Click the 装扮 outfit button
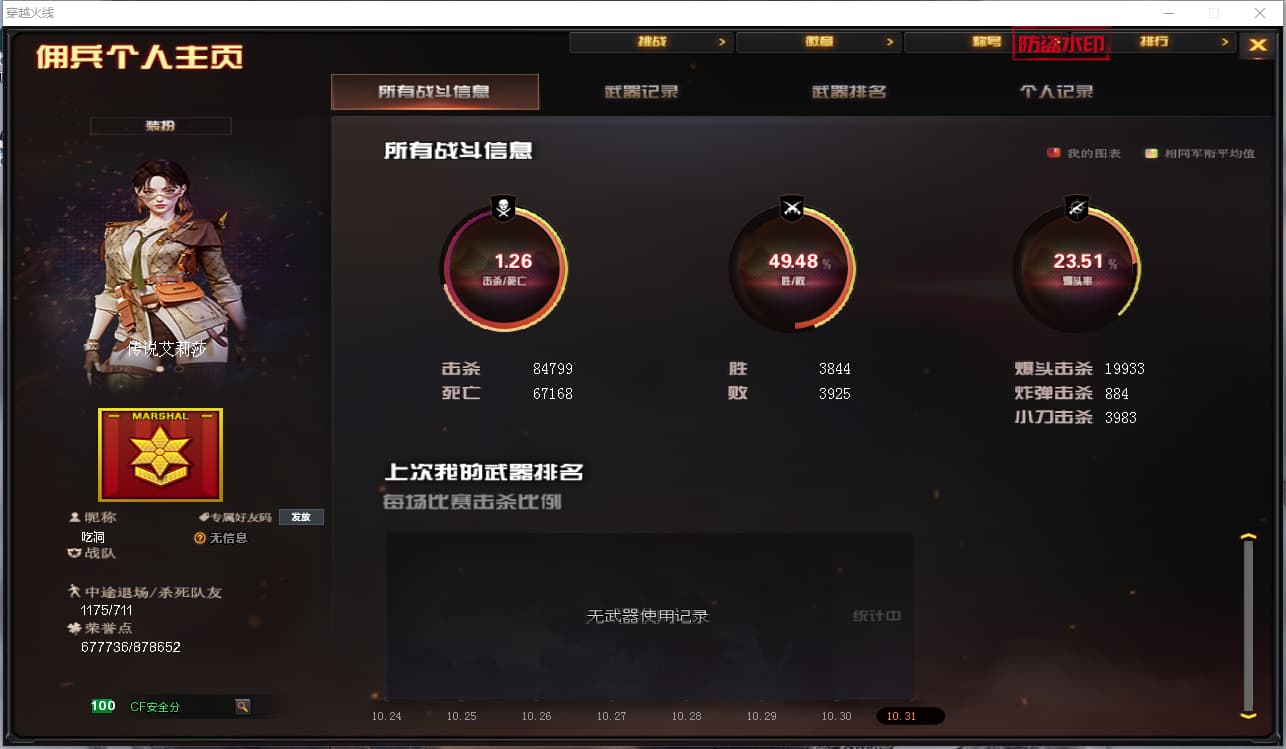Image resolution: width=1286 pixels, height=749 pixels. (160, 126)
